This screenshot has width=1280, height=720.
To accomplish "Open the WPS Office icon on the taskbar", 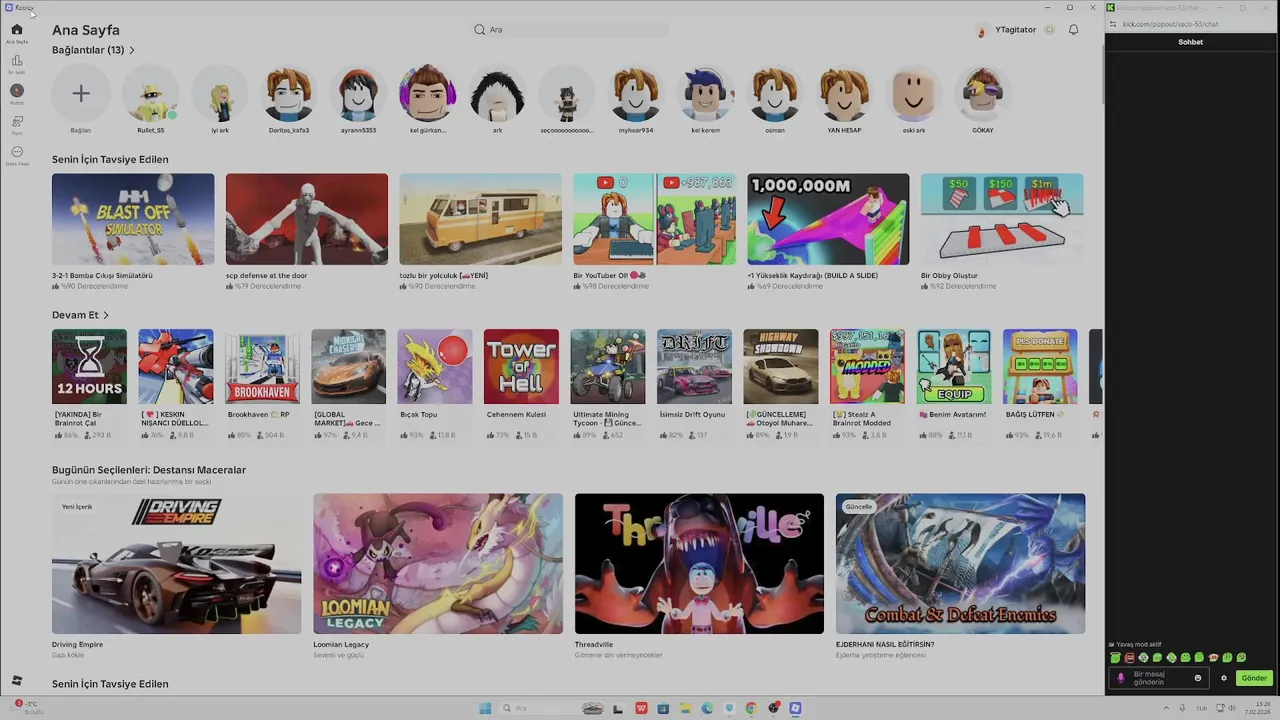I will pyautogui.click(x=641, y=708).
